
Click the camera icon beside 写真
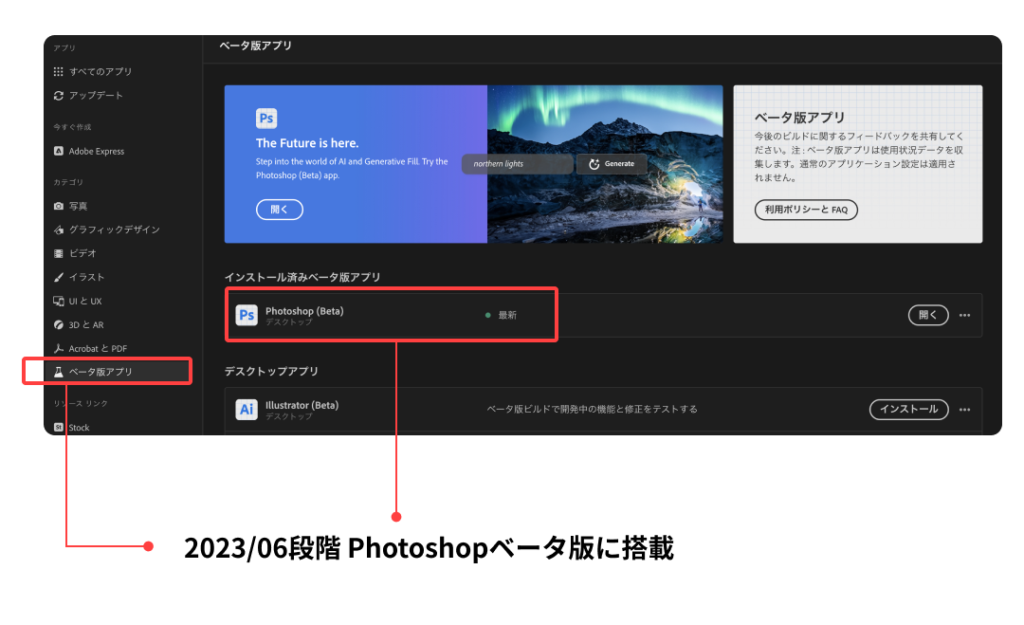[x=59, y=206]
